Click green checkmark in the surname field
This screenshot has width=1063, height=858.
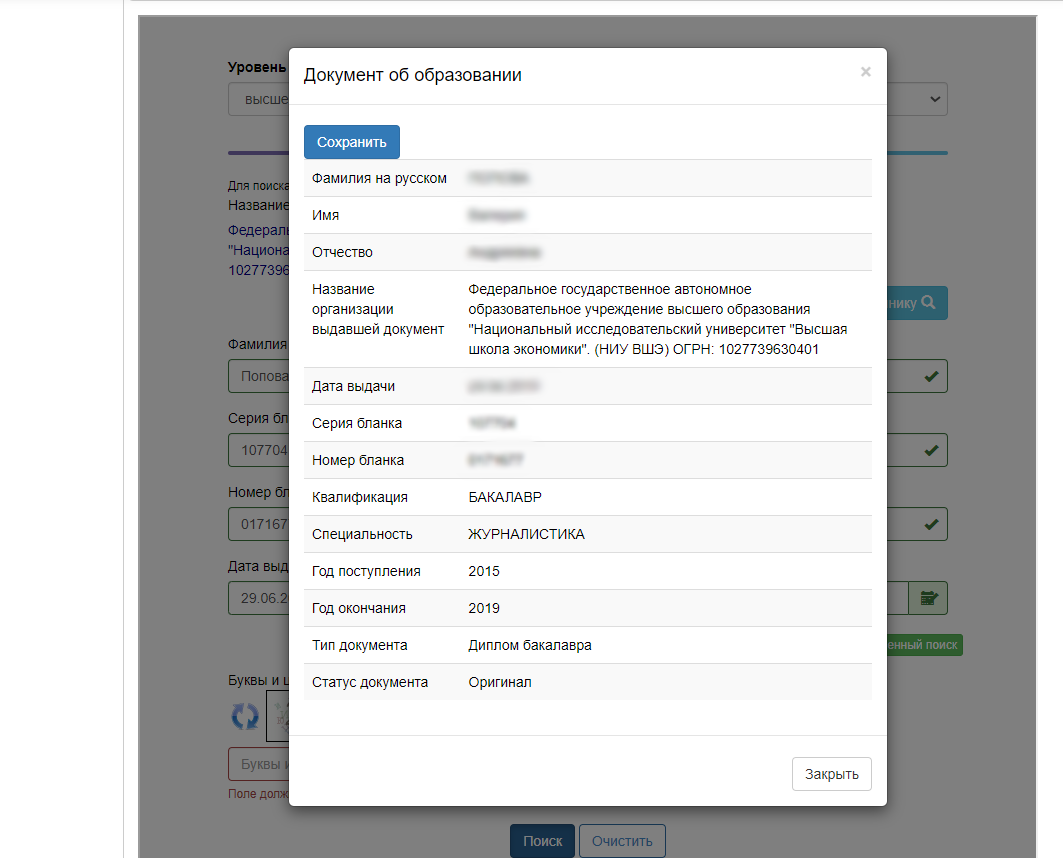(930, 376)
